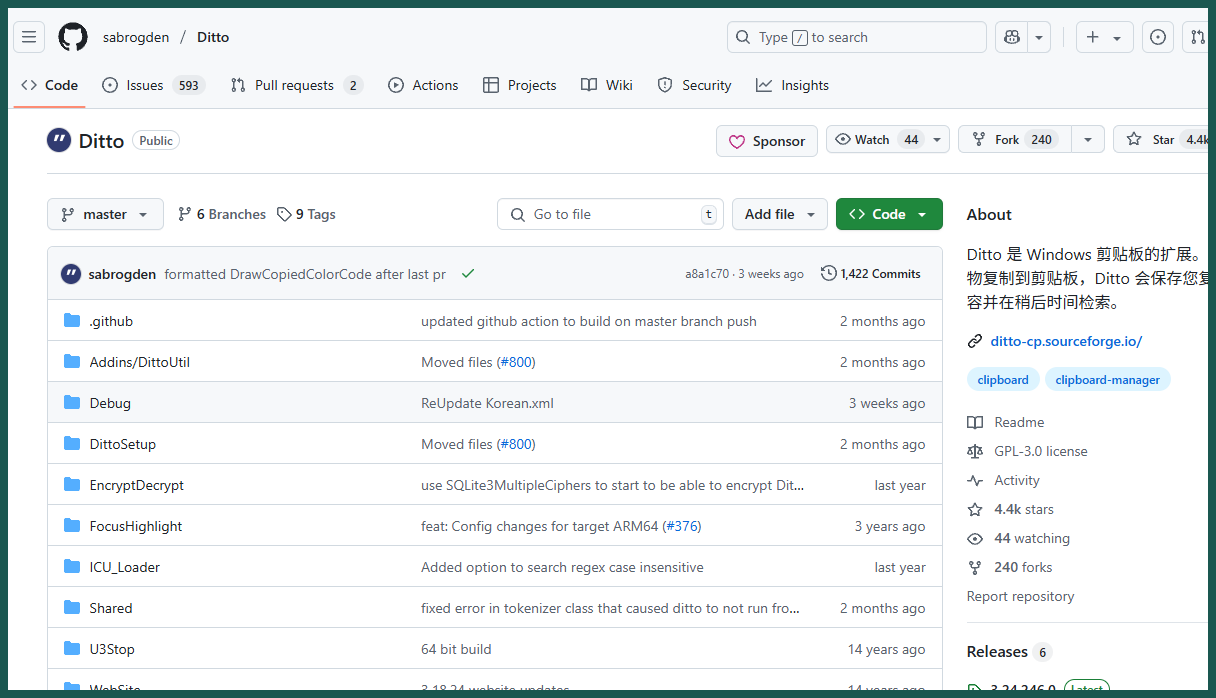
Task: Open the plus create-new dropdown
Action: 1104,37
